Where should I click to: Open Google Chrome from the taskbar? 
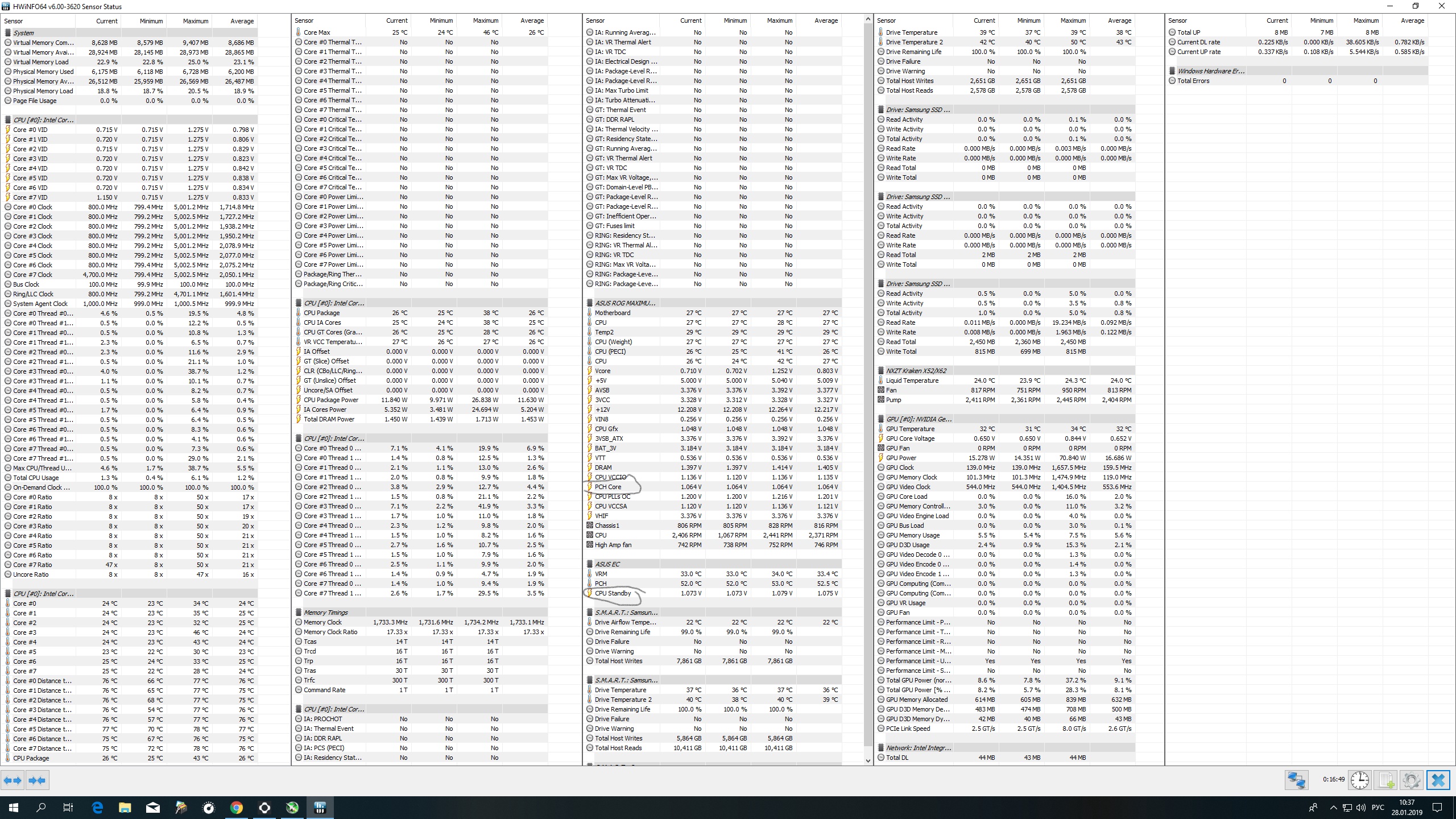point(237,807)
